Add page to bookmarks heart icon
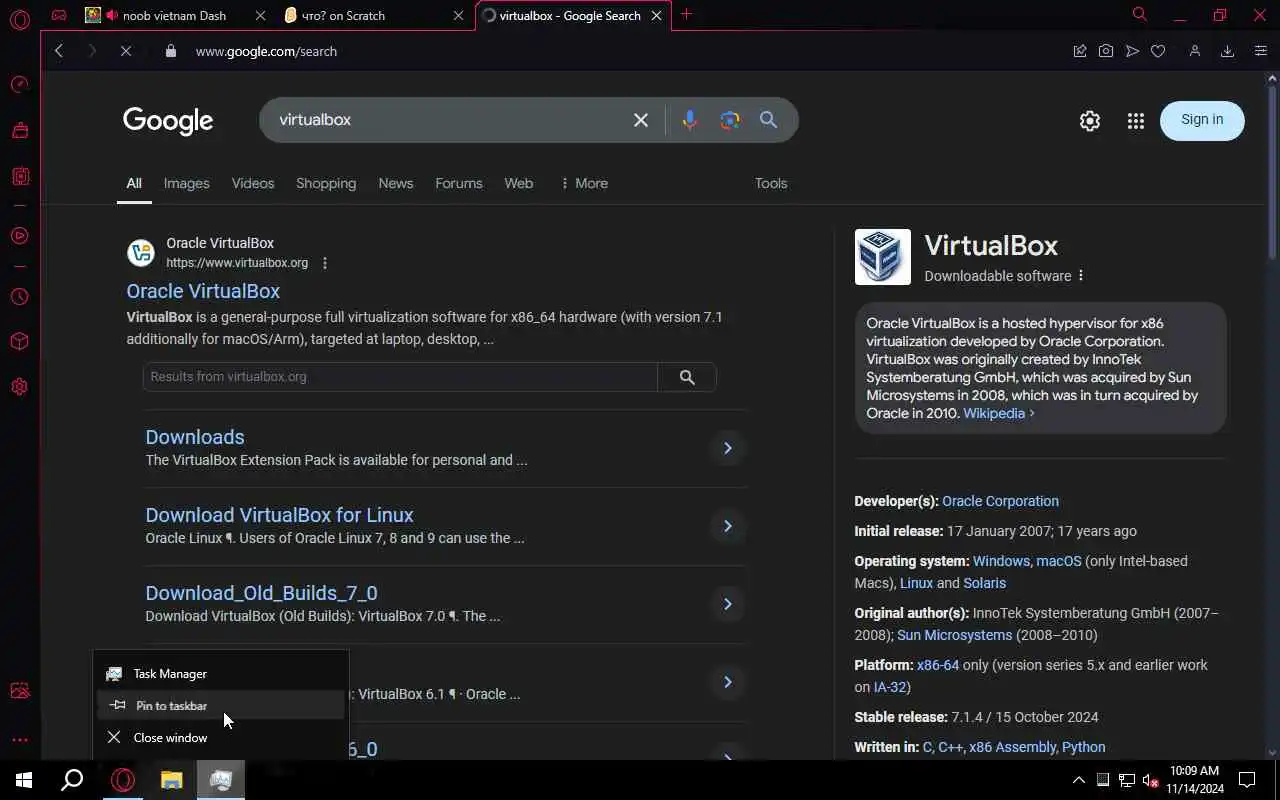The width and height of the screenshot is (1280, 800). click(1158, 51)
